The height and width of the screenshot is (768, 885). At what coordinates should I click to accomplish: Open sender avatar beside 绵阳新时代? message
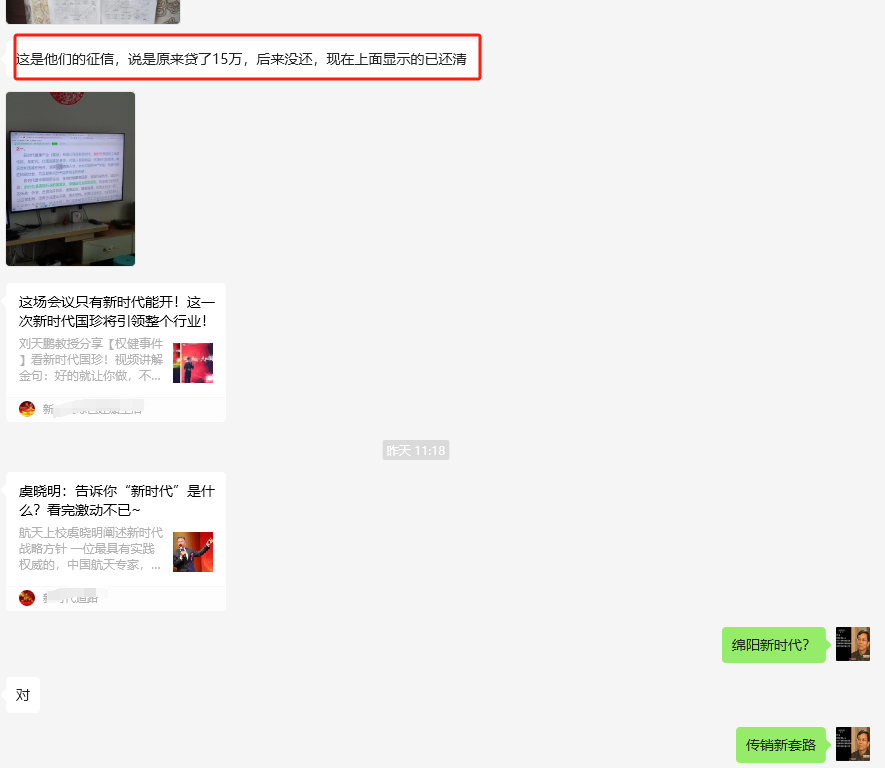(x=853, y=644)
